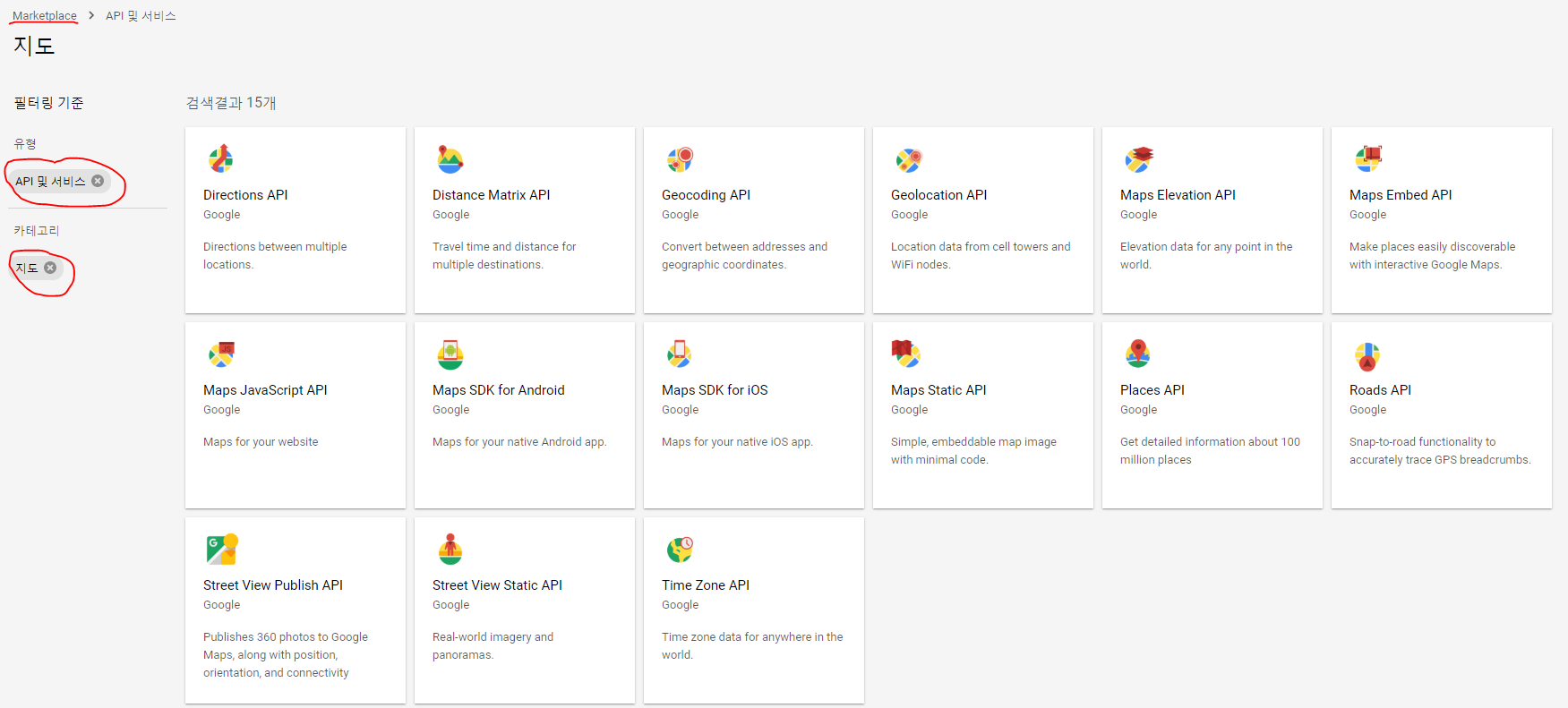Go back to Marketplace breadcrumb
The height and width of the screenshot is (708, 1568).
coord(45,16)
